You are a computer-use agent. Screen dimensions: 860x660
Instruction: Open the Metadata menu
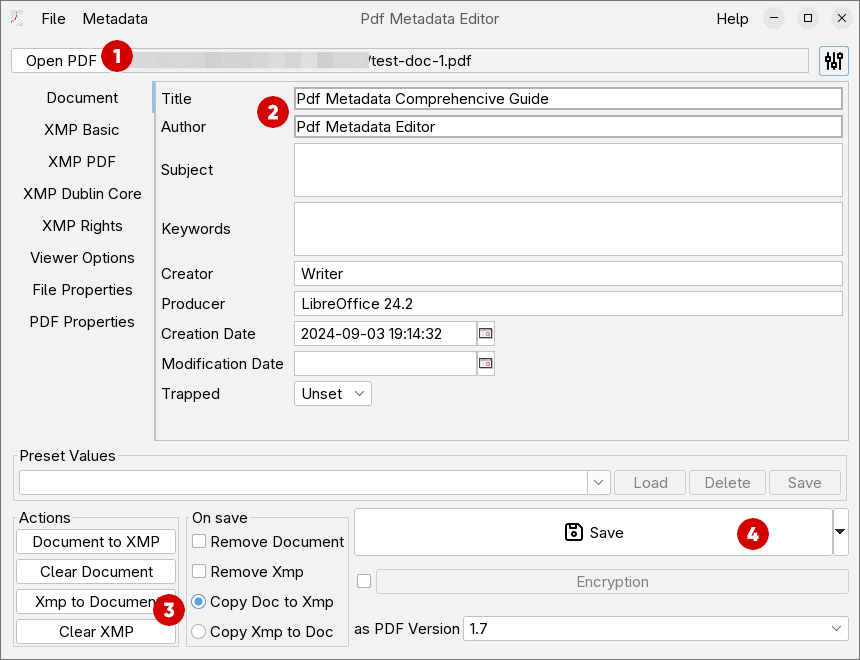(115, 19)
